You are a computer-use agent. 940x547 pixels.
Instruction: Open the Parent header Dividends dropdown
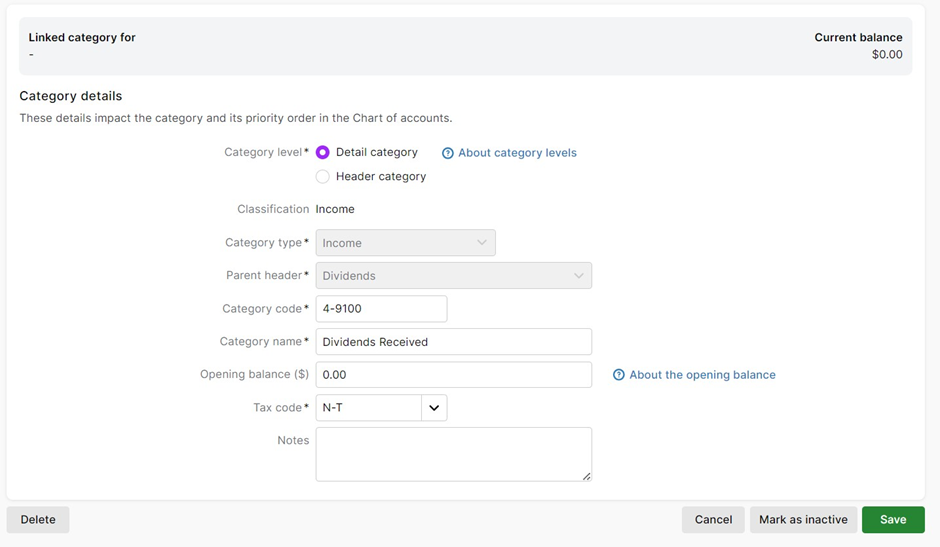[453, 276]
